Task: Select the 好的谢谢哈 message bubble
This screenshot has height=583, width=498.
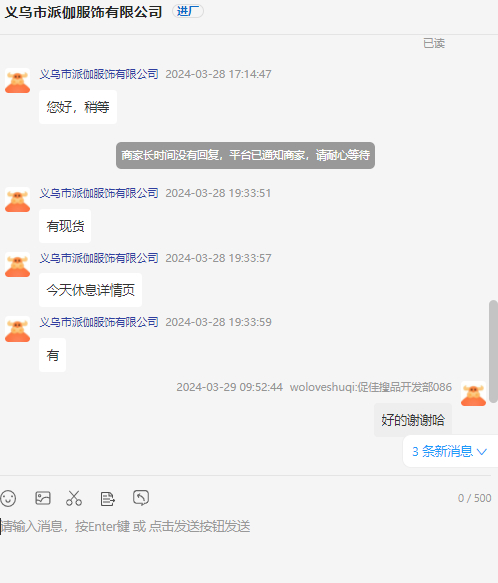Action: (413, 420)
